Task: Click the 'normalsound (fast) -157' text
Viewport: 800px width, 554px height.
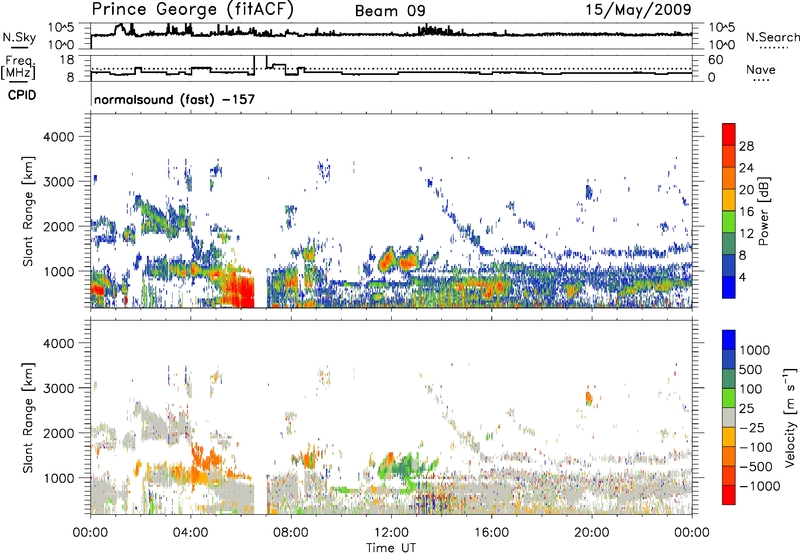Action: [x=174, y=99]
